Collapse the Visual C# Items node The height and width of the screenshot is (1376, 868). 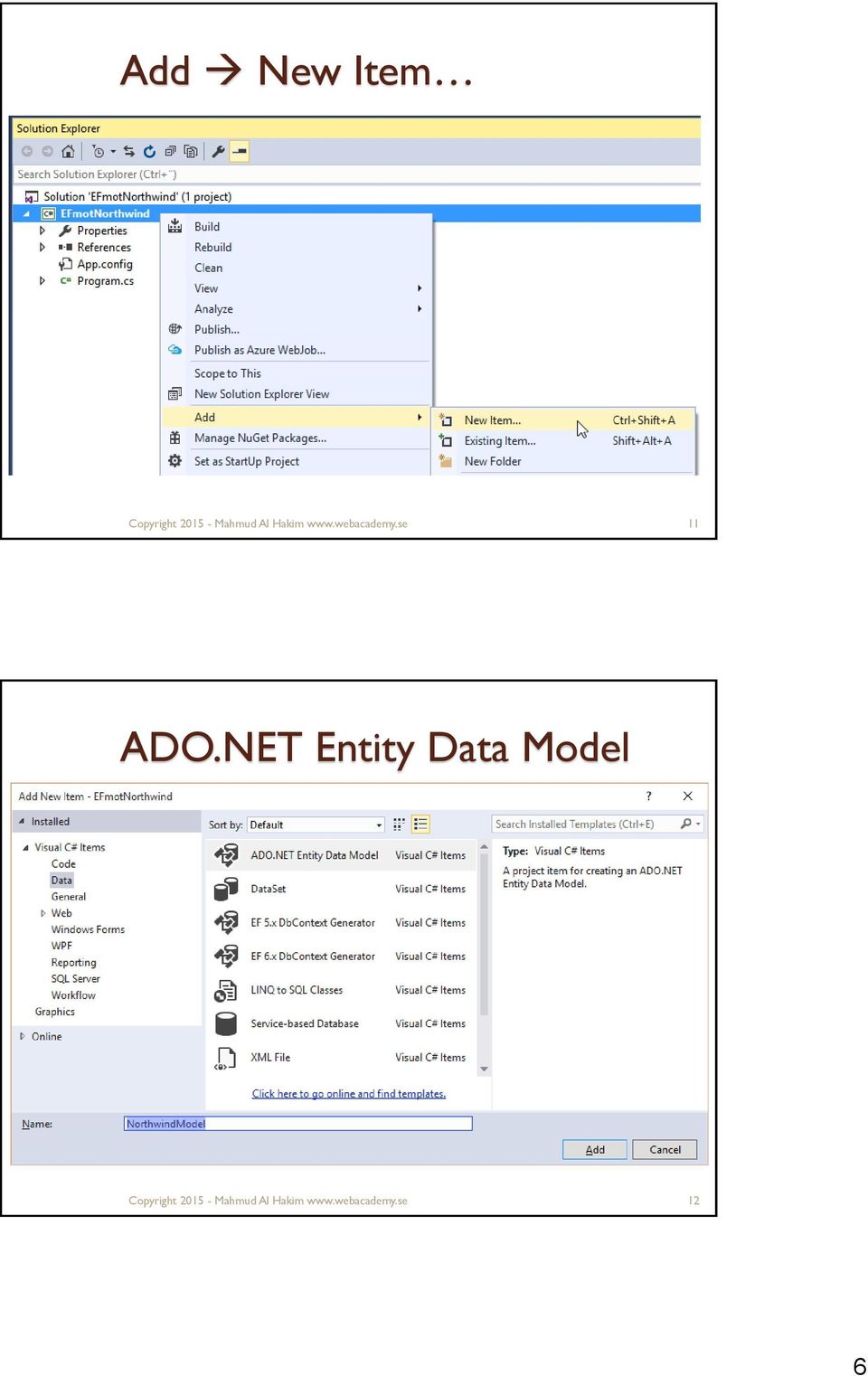pyautogui.click(x=25, y=847)
